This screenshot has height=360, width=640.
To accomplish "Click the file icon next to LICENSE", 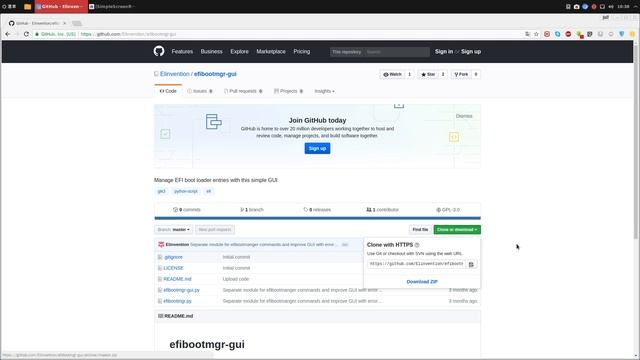I will pos(160,268).
